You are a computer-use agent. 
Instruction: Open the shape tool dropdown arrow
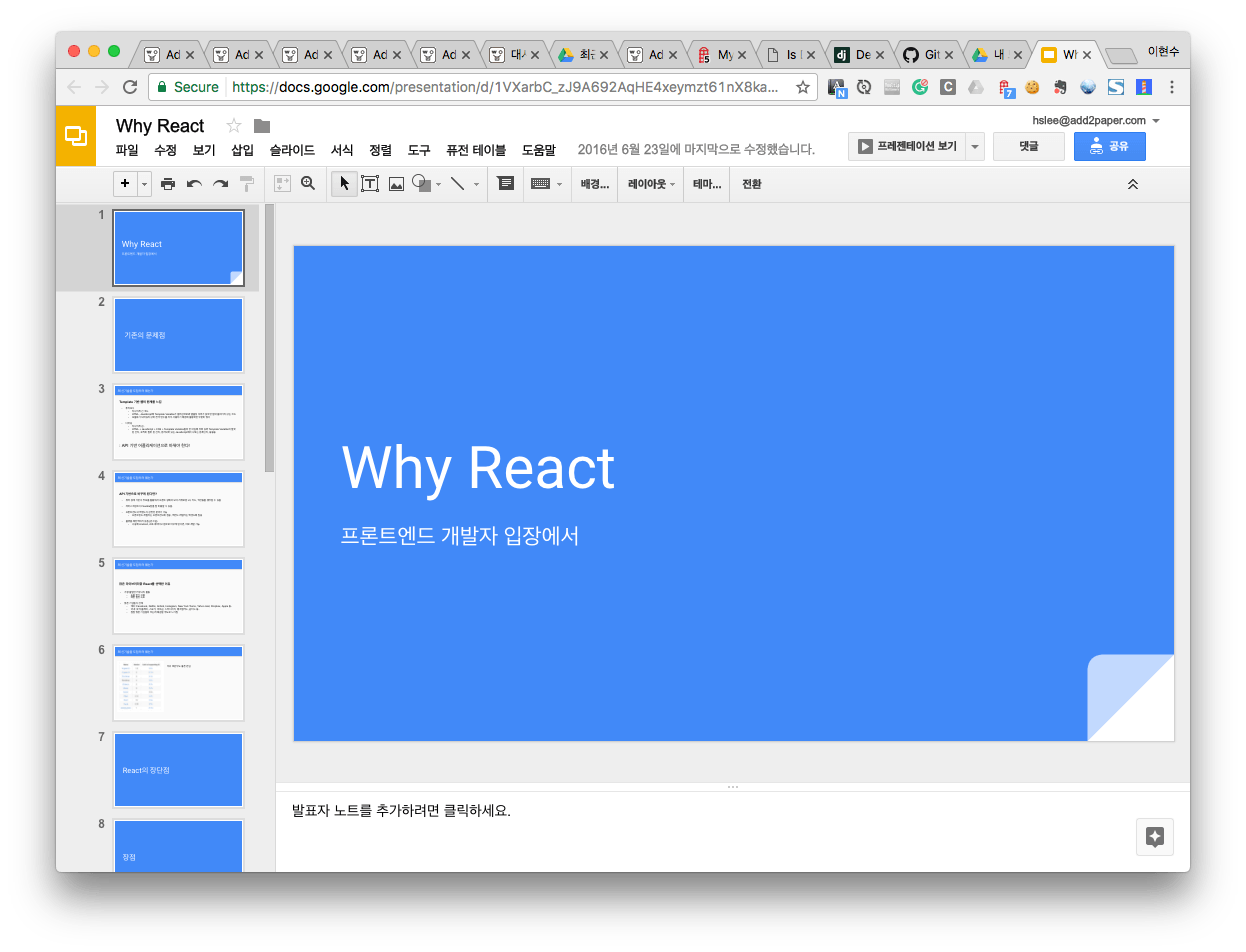pos(439,183)
